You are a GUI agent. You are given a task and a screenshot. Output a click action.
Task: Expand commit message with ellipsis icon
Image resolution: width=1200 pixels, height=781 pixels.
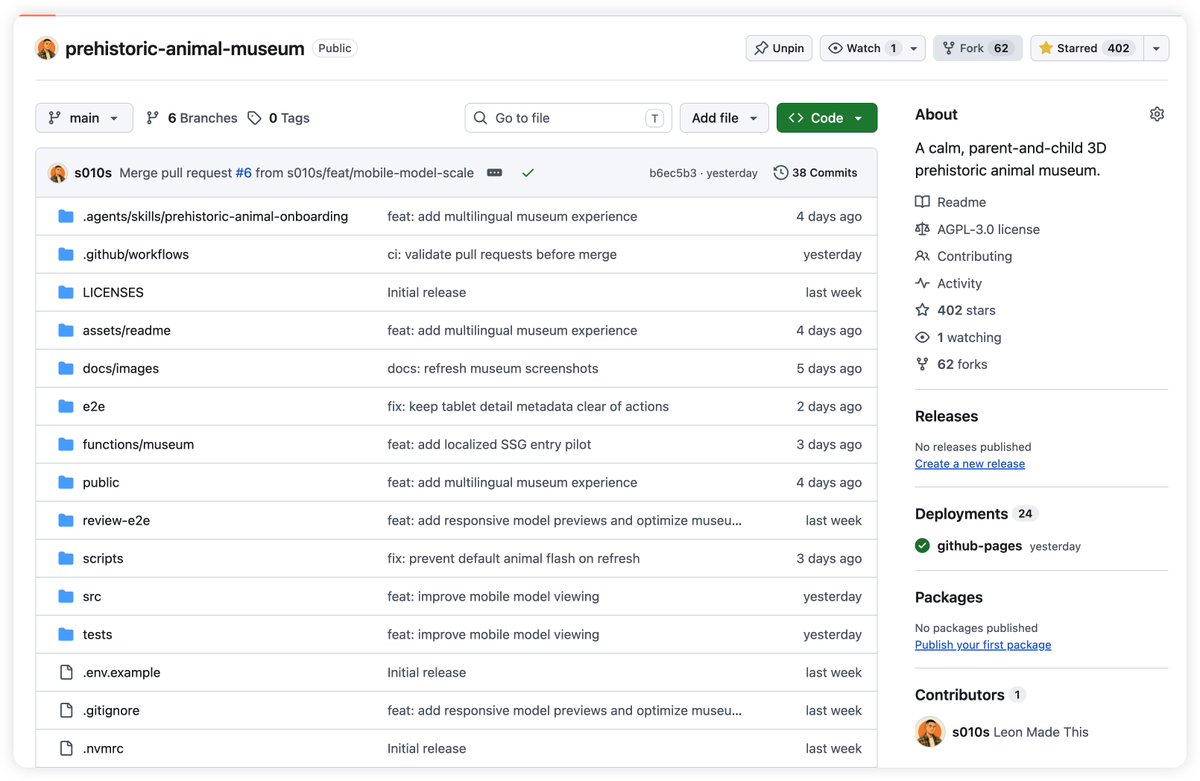[494, 173]
